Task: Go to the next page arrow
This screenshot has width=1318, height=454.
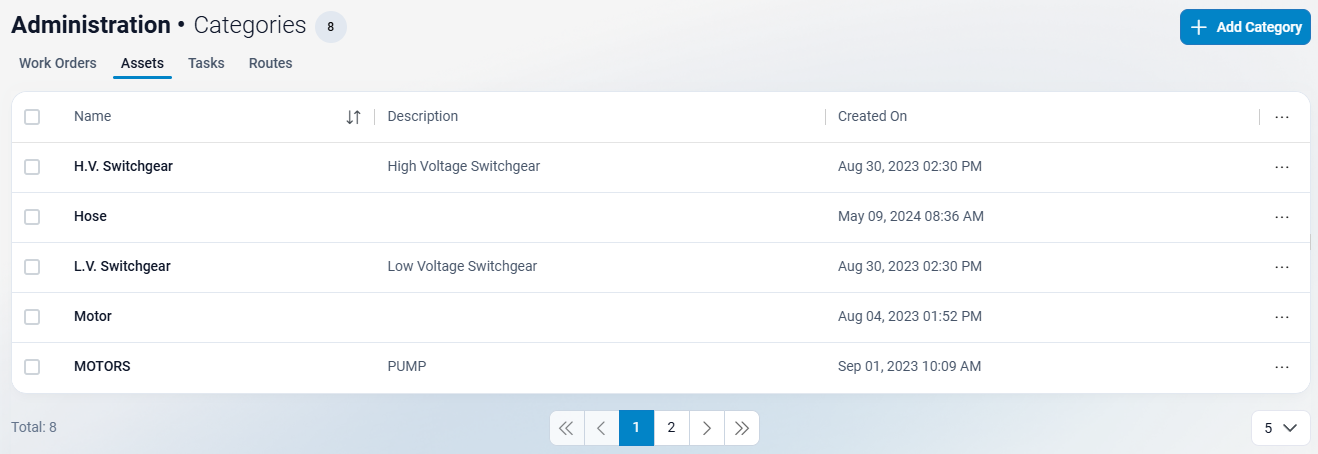Action: [x=706, y=428]
